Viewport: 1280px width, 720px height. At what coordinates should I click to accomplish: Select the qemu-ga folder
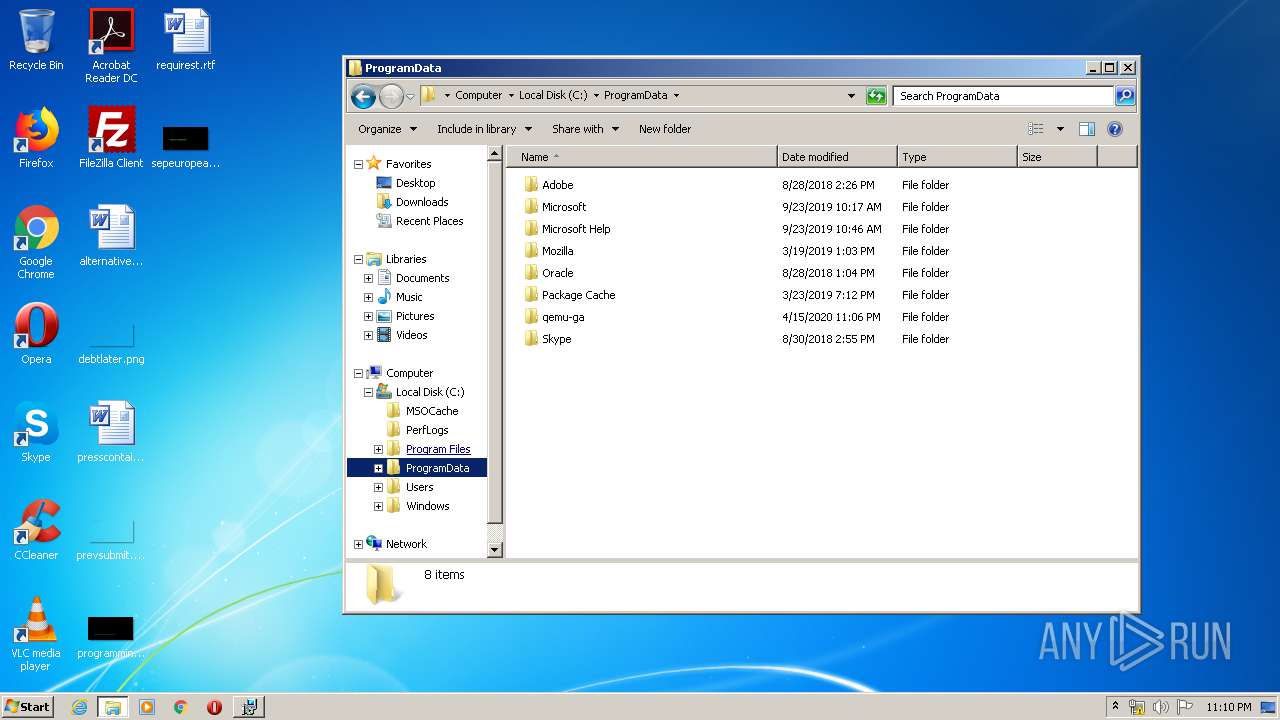click(x=563, y=317)
